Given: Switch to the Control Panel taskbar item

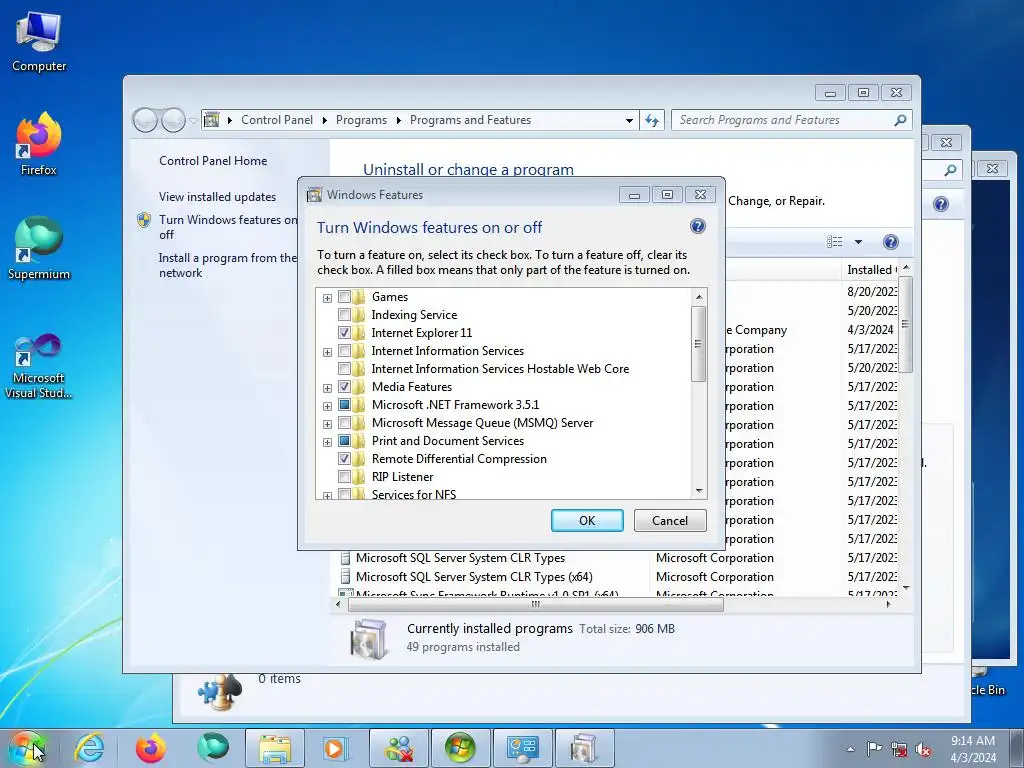Looking at the screenshot, I should click(522, 748).
